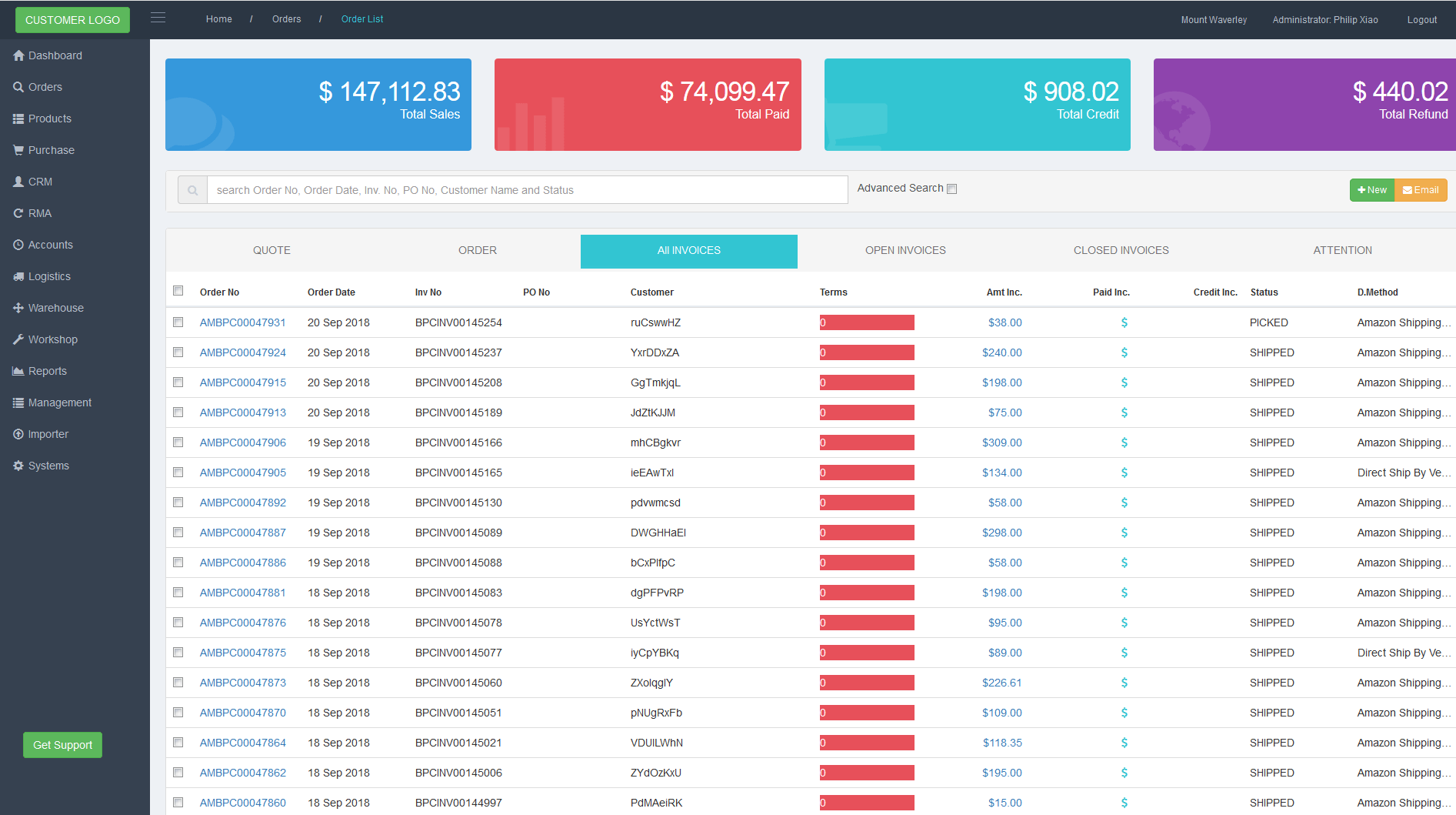Switch to the OPEN INVOICES tab
Image resolution: width=1456 pixels, height=815 pixels.
click(905, 251)
